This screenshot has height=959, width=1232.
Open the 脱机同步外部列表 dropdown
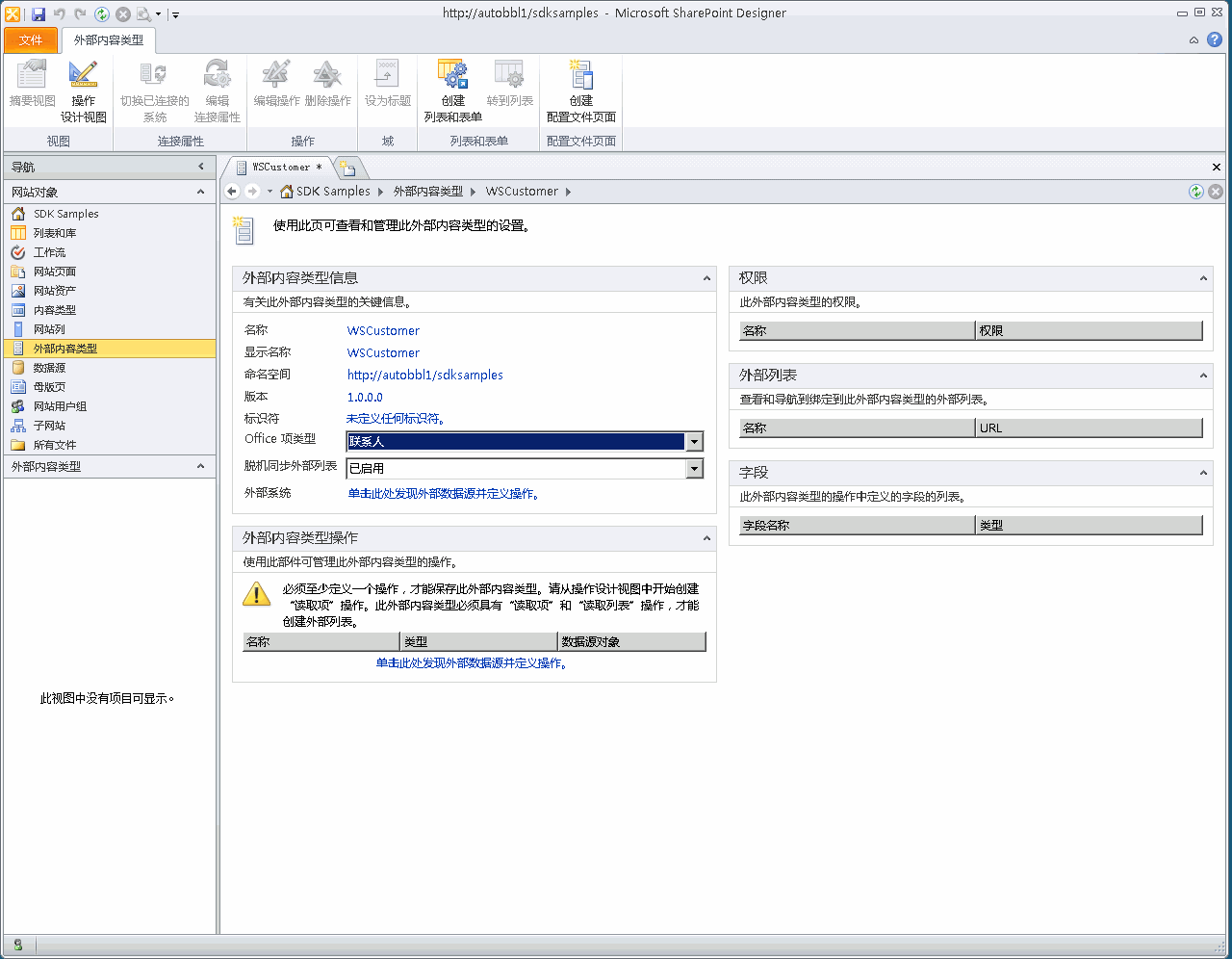pyautogui.click(x=694, y=469)
